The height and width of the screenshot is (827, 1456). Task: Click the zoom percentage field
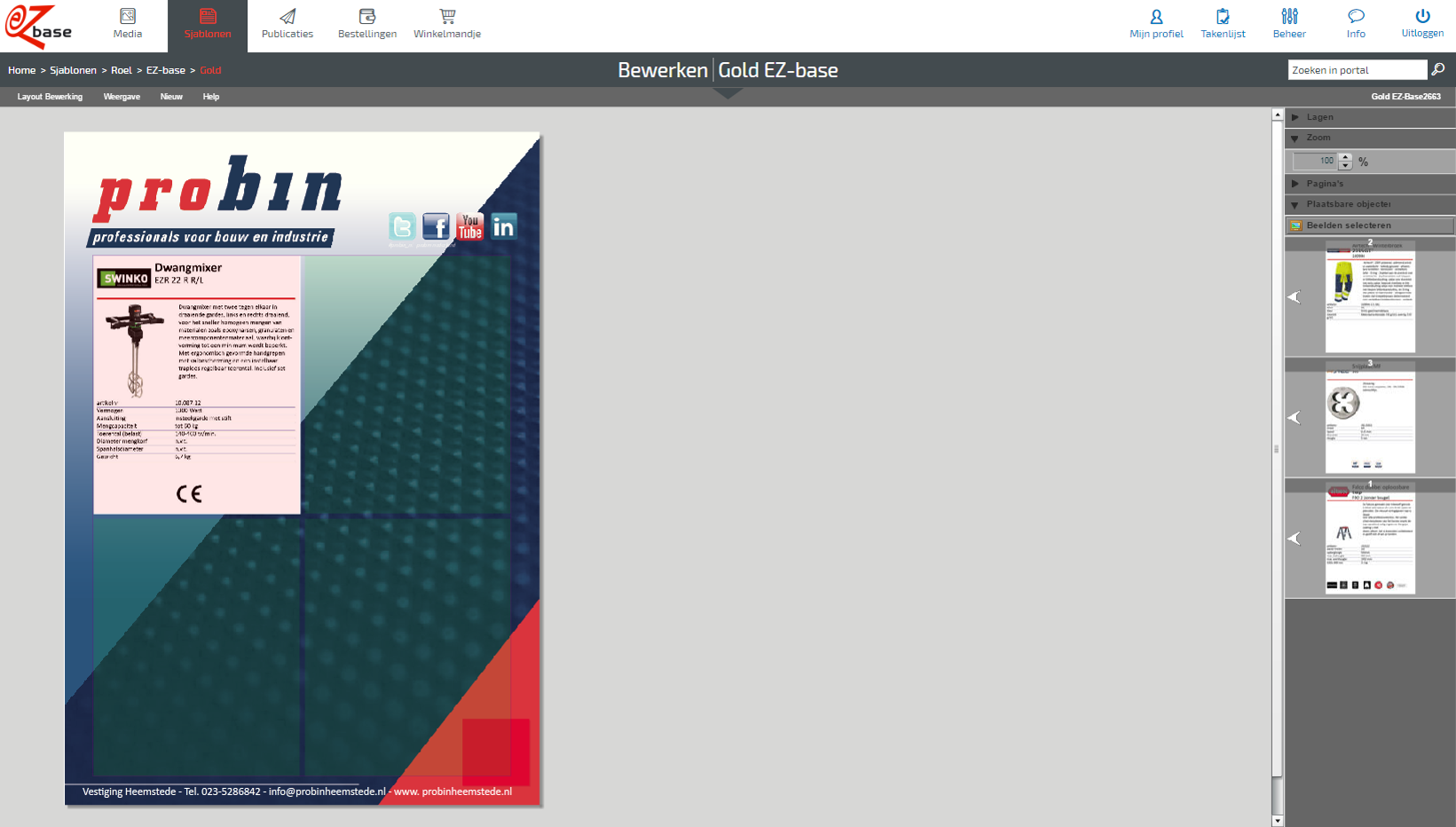pos(1316,161)
